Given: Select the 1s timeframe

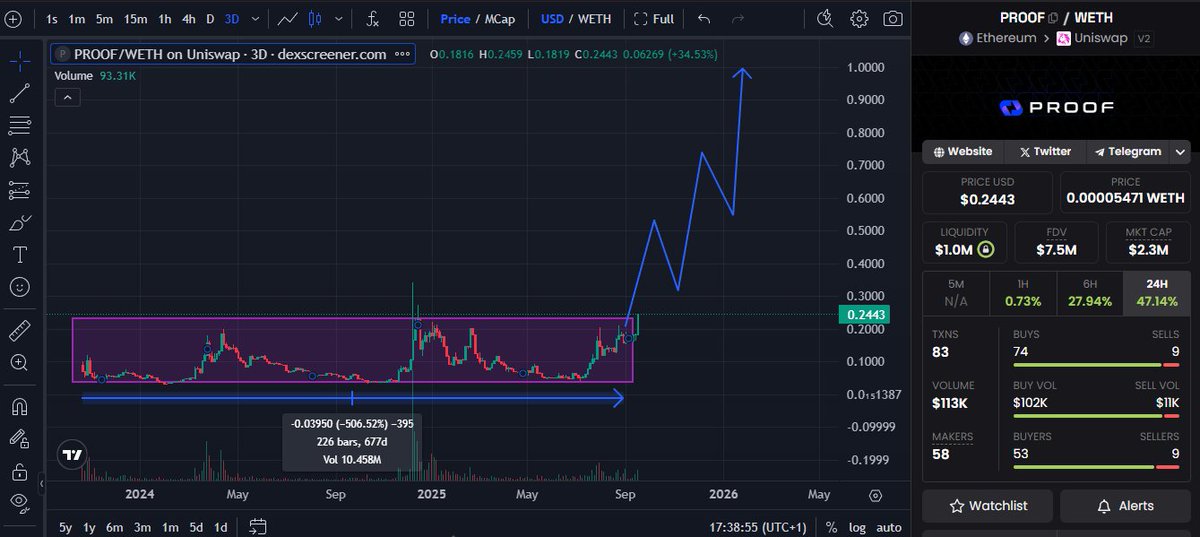Looking at the screenshot, I should pyautogui.click(x=52, y=18).
